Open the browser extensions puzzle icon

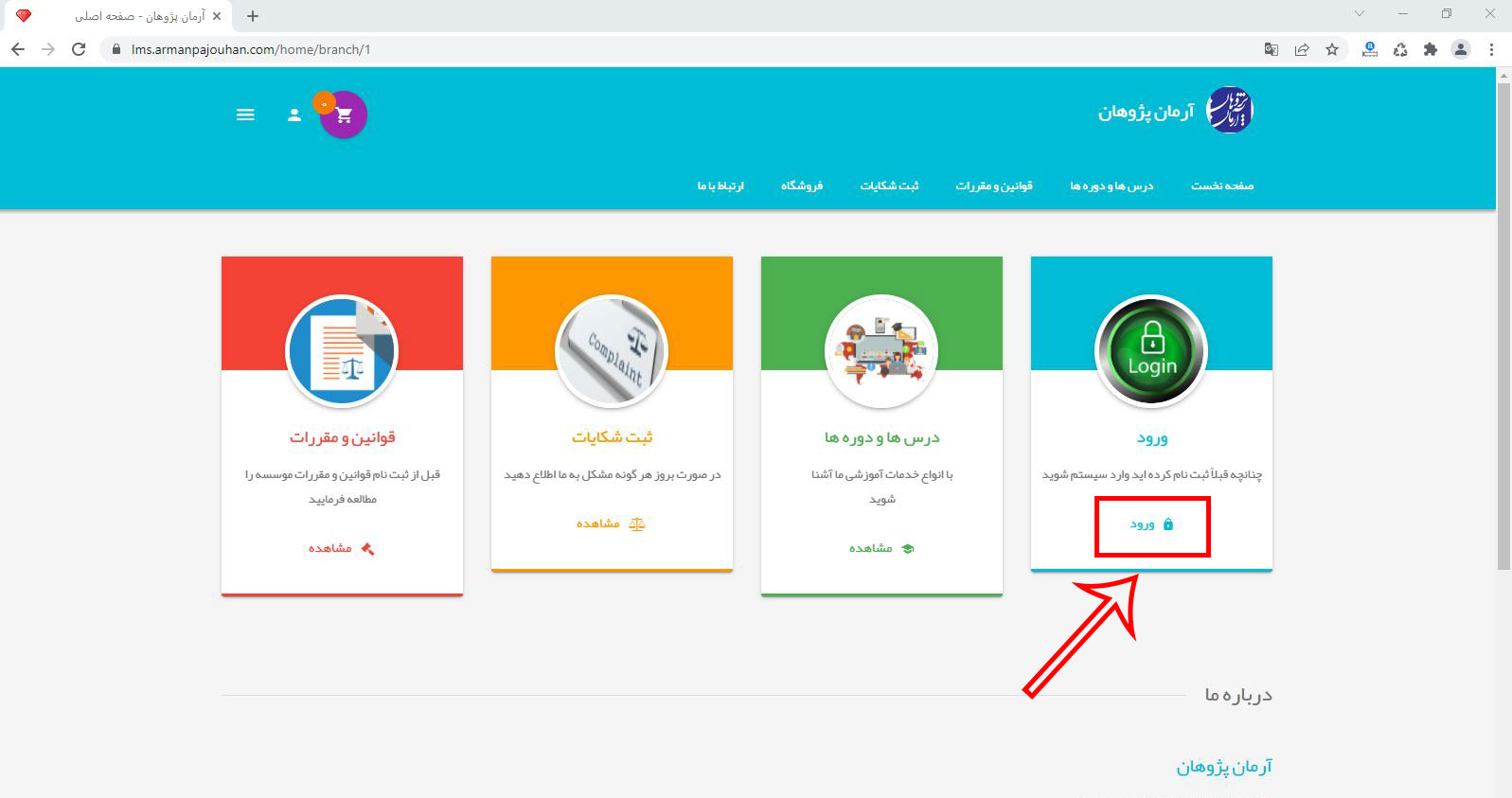1431,49
